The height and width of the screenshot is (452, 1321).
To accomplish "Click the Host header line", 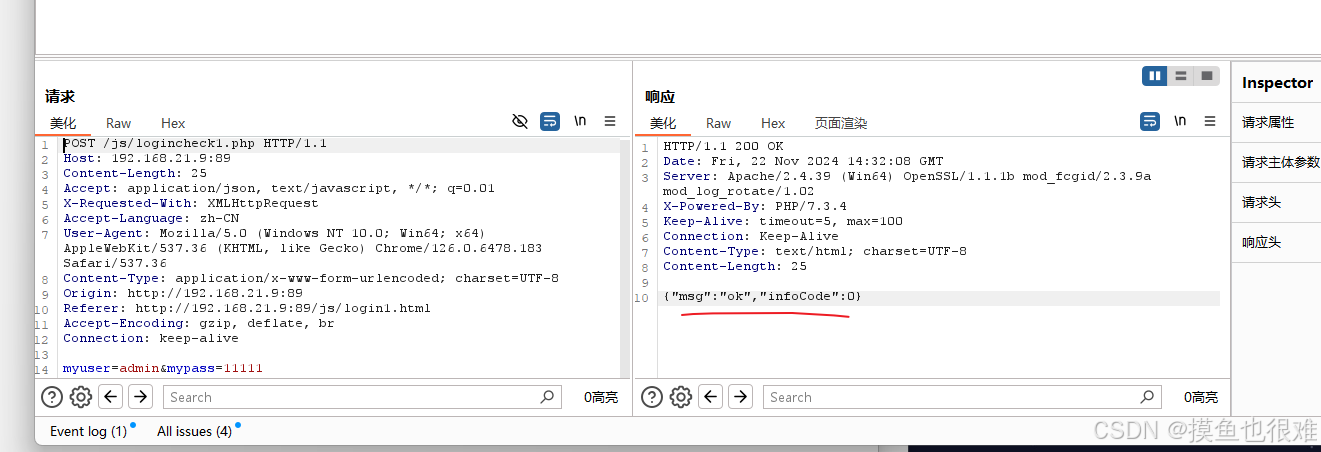I will pyautogui.click(x=147, y=158).
